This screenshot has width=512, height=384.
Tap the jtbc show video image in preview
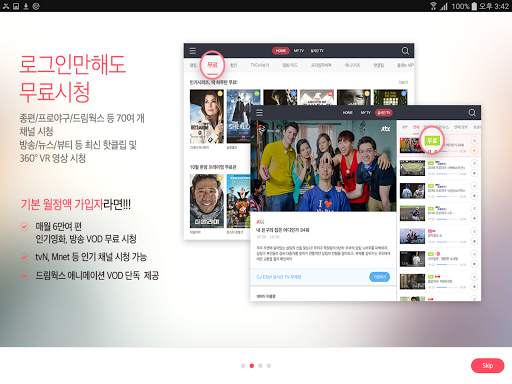(x=323, y=166)
